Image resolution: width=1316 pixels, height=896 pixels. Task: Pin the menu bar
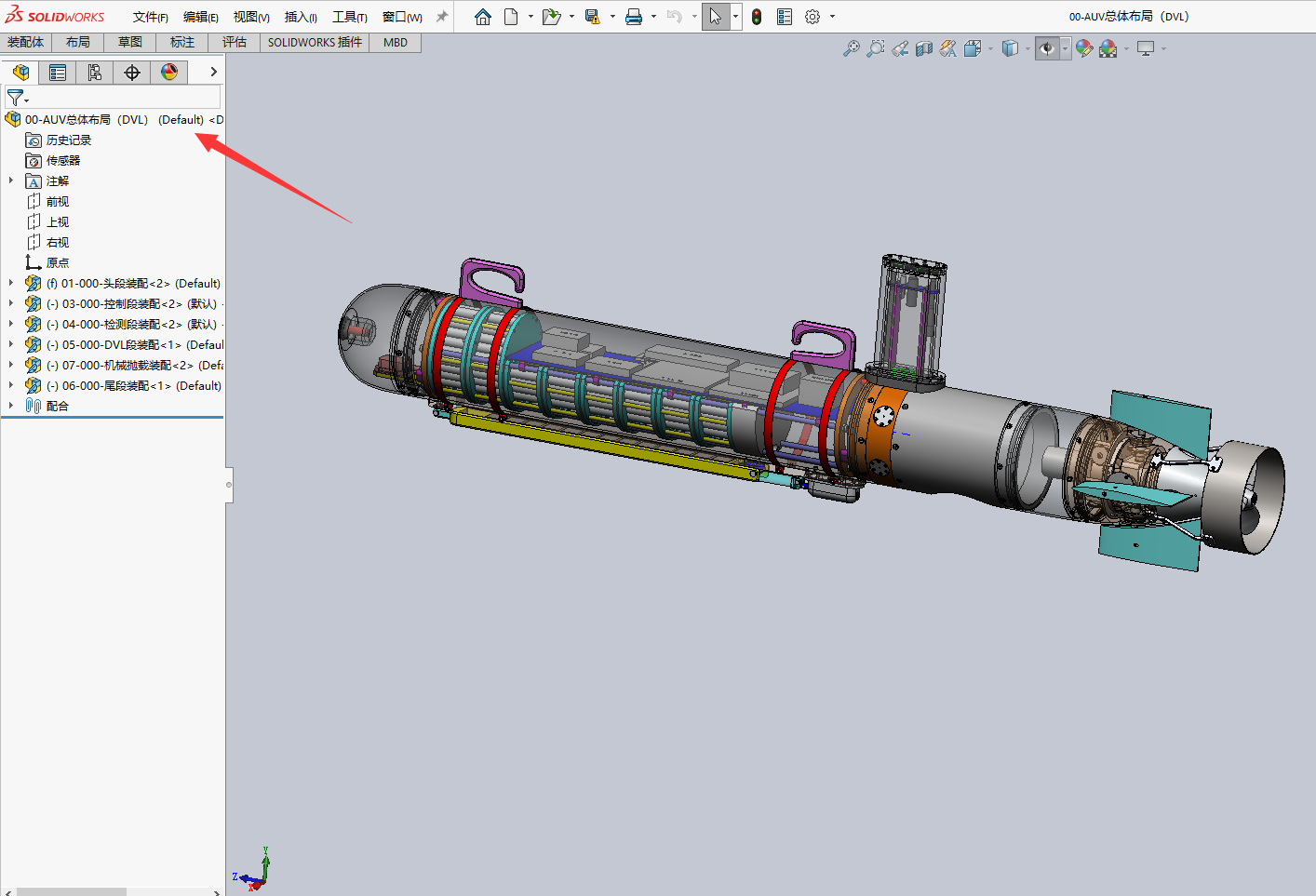(442, 17)
